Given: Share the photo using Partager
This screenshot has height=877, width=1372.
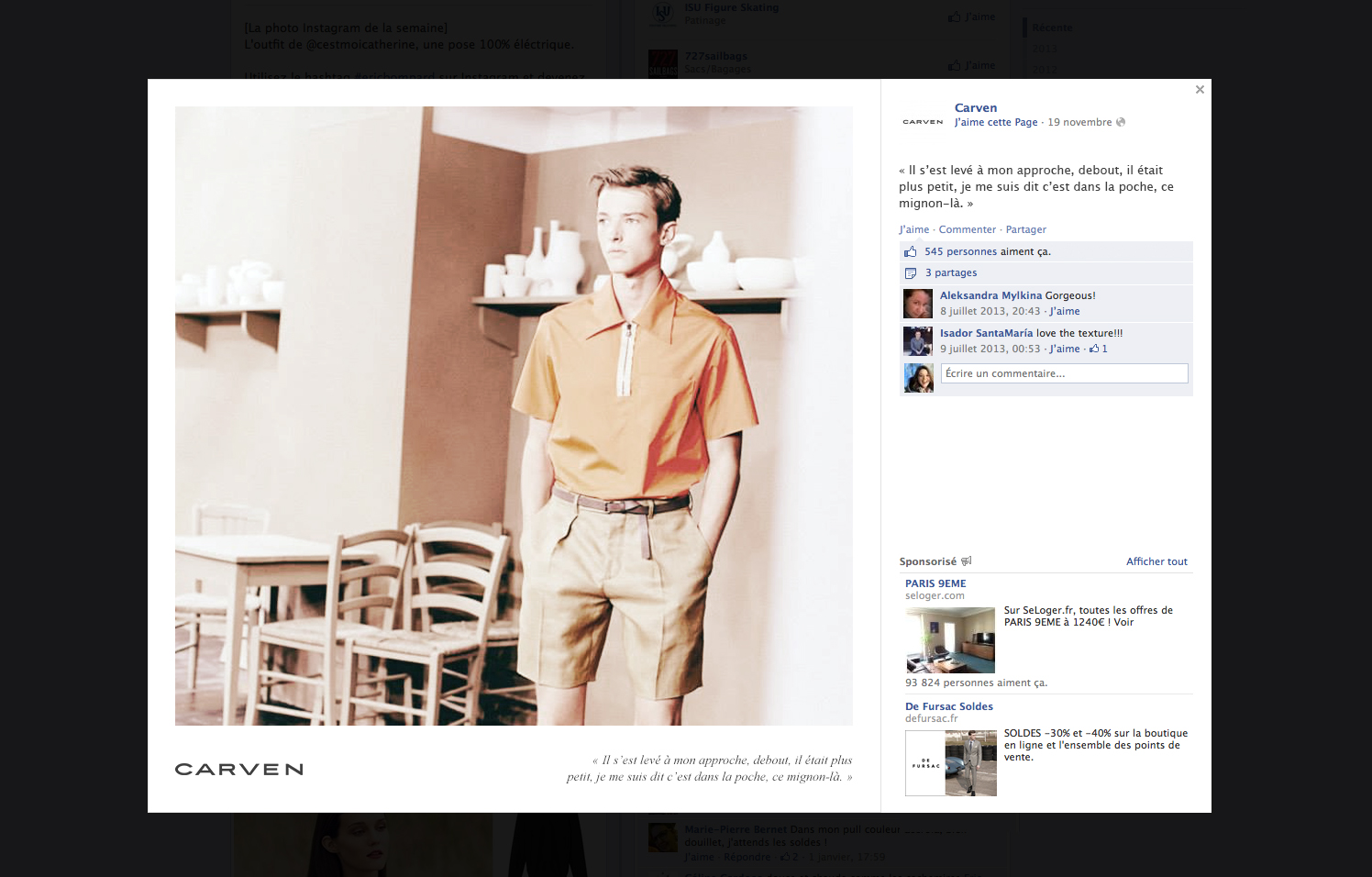Looking at the screenshot, I should point(1025,229).
